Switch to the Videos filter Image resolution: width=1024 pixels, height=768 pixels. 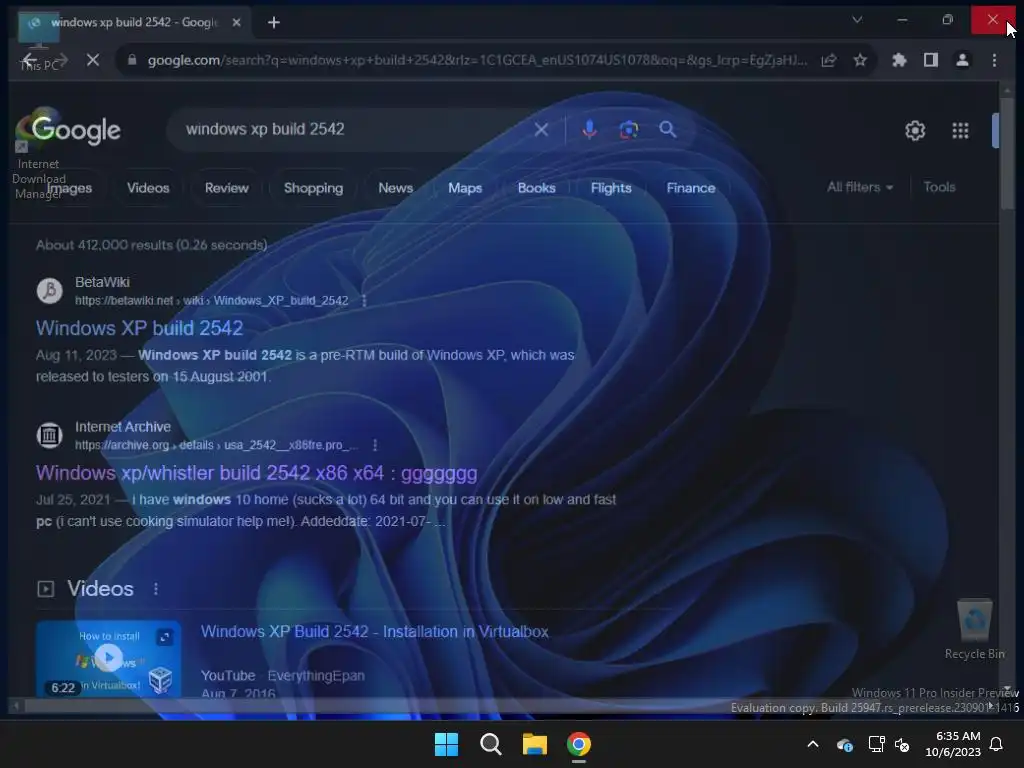pyautogui.click(x=148, y=188)
